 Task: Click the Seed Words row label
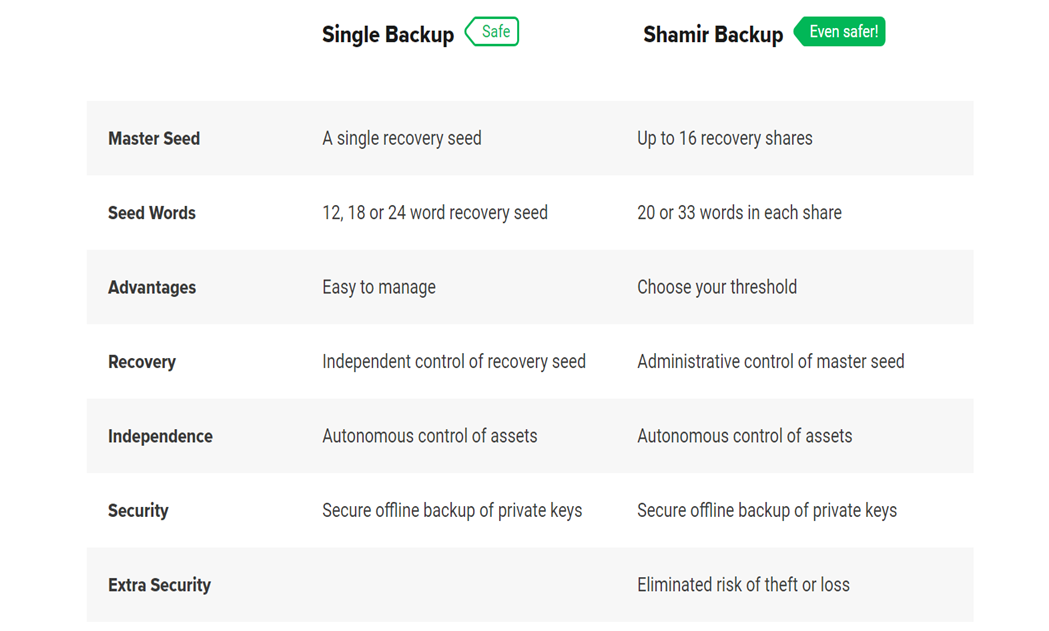tap(152, 213)
